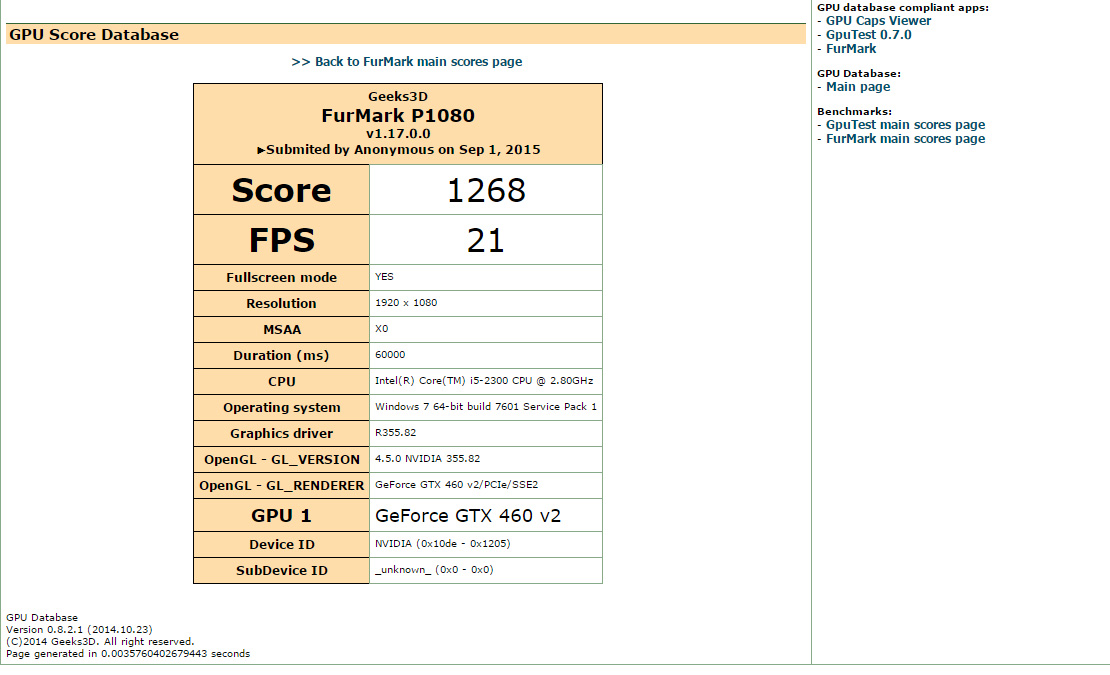Click the OpenGL - GL_VERSION label
This screenshot has width=1110, height=675.
(281, 459)
